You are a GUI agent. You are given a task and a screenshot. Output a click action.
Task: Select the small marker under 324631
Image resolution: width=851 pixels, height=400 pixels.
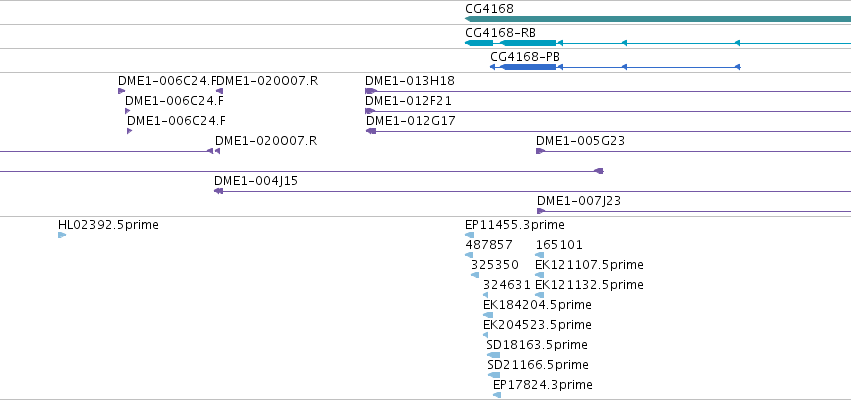(x=486, y=295)
